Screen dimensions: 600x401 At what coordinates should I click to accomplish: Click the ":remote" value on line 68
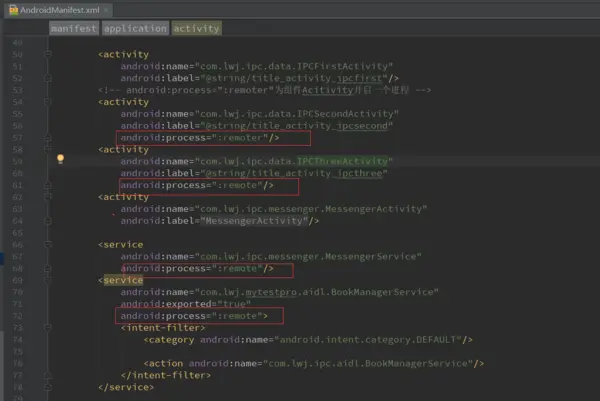point(237,268)
